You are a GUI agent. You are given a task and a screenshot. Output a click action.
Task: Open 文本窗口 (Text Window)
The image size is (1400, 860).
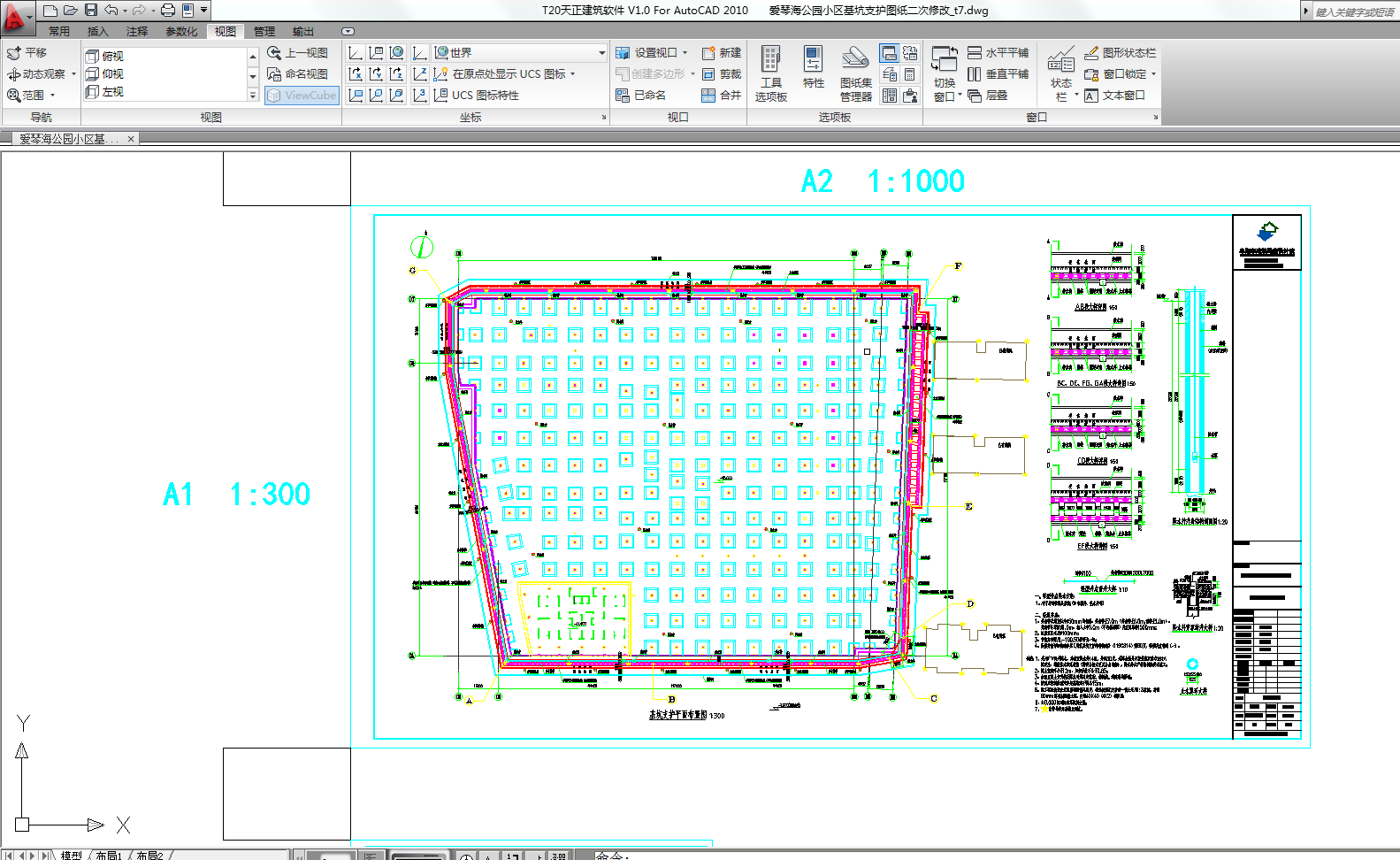(x=1115, y=96)
